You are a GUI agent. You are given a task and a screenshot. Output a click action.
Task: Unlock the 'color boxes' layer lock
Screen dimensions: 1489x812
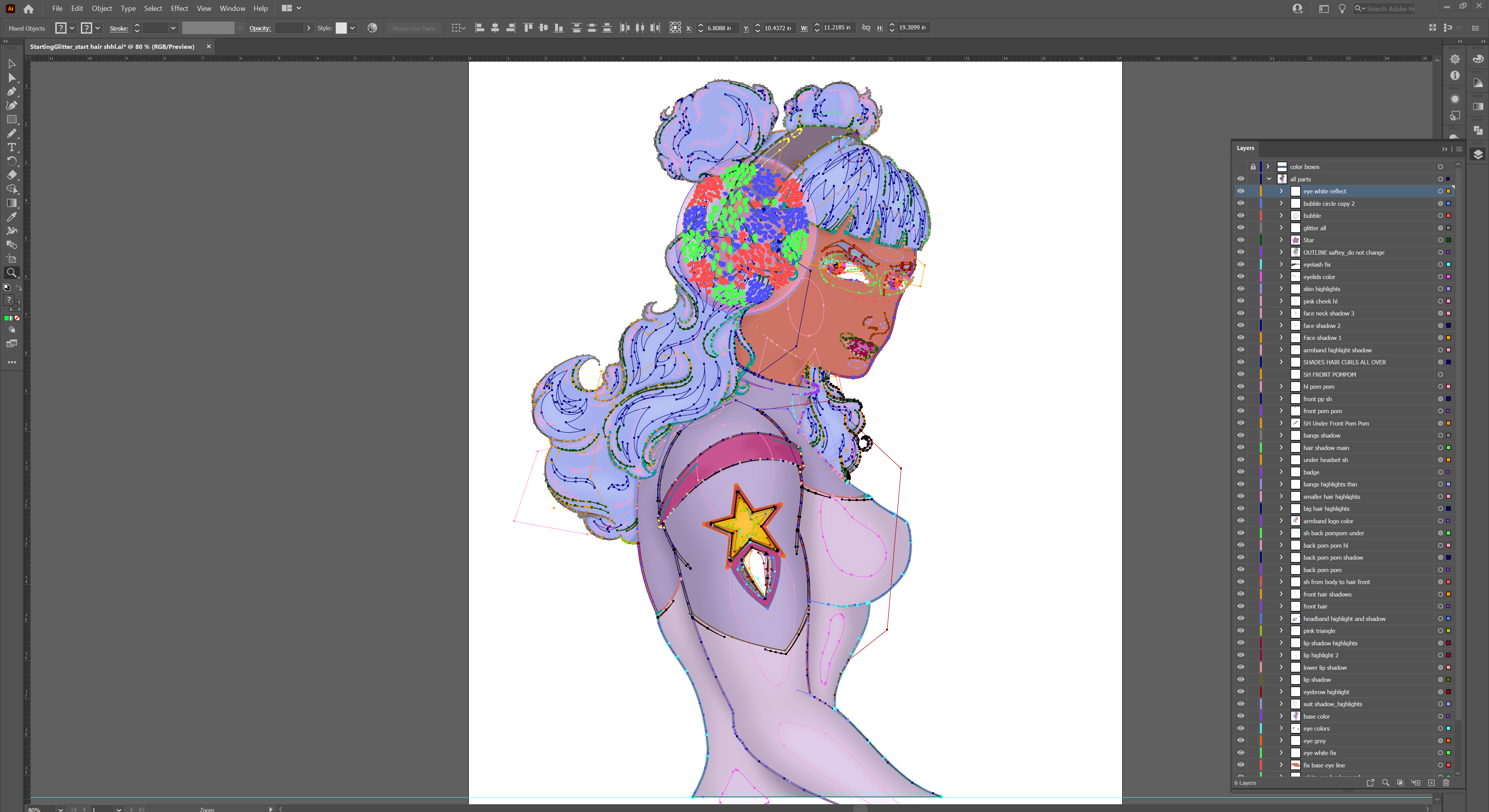tap(1252, 166)
